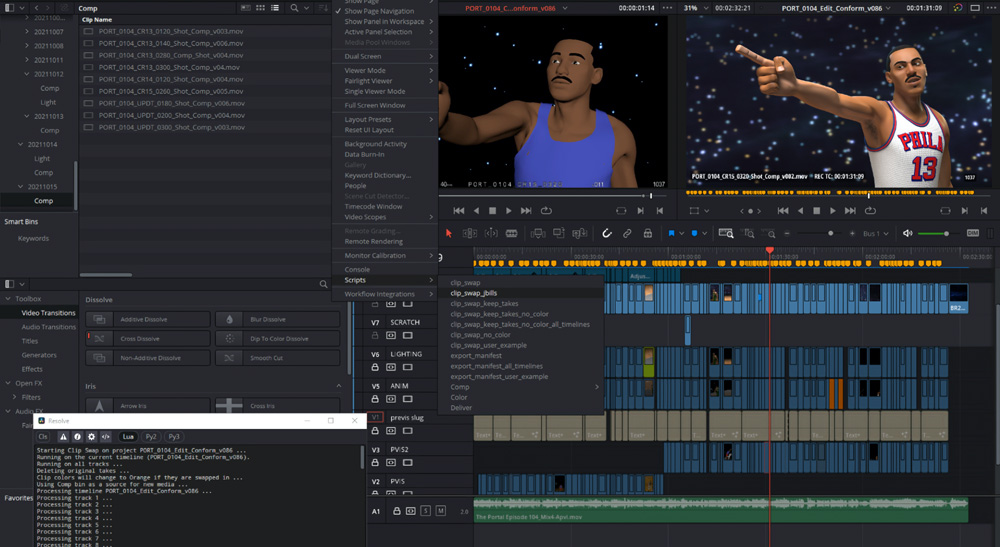Choose the Blur Dissolve transition
The image size is (1000, 547).
(277, 319)
